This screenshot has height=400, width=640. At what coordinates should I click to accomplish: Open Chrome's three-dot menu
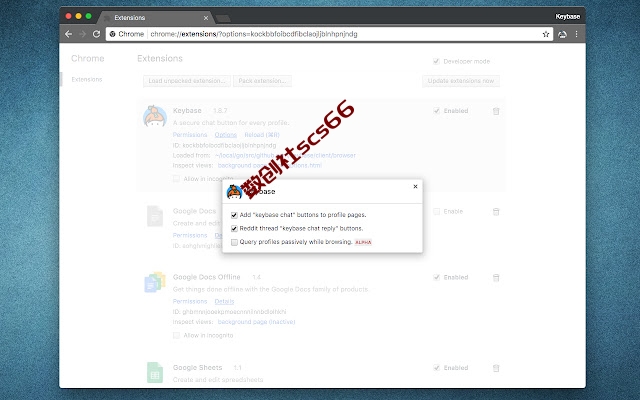coord(576,34)
